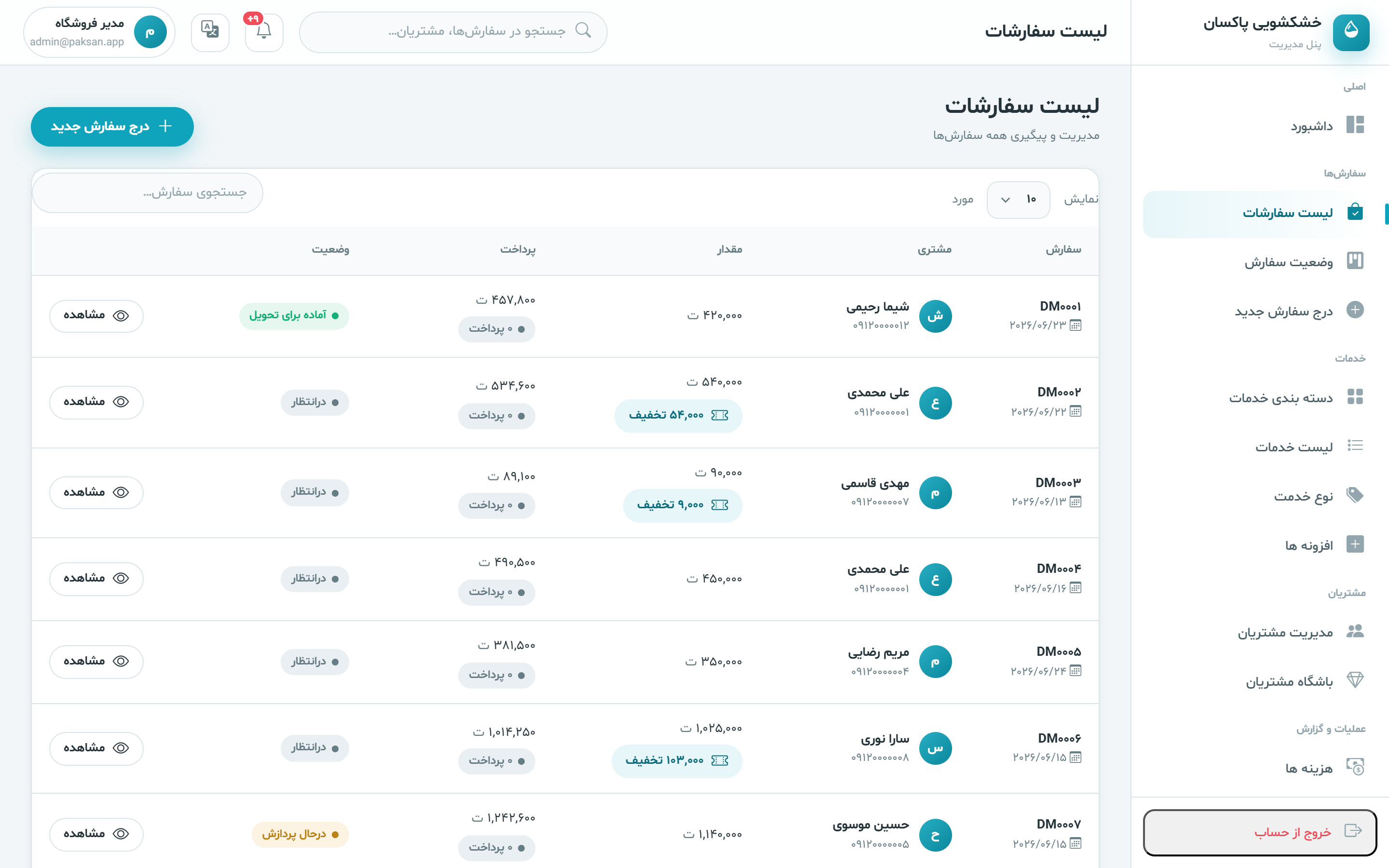Click the مشاهده eye button for order DM0006
Image resolution: width=1389 pixels, height=868 pixels.
pyautogui.click(x=96, y=748)
